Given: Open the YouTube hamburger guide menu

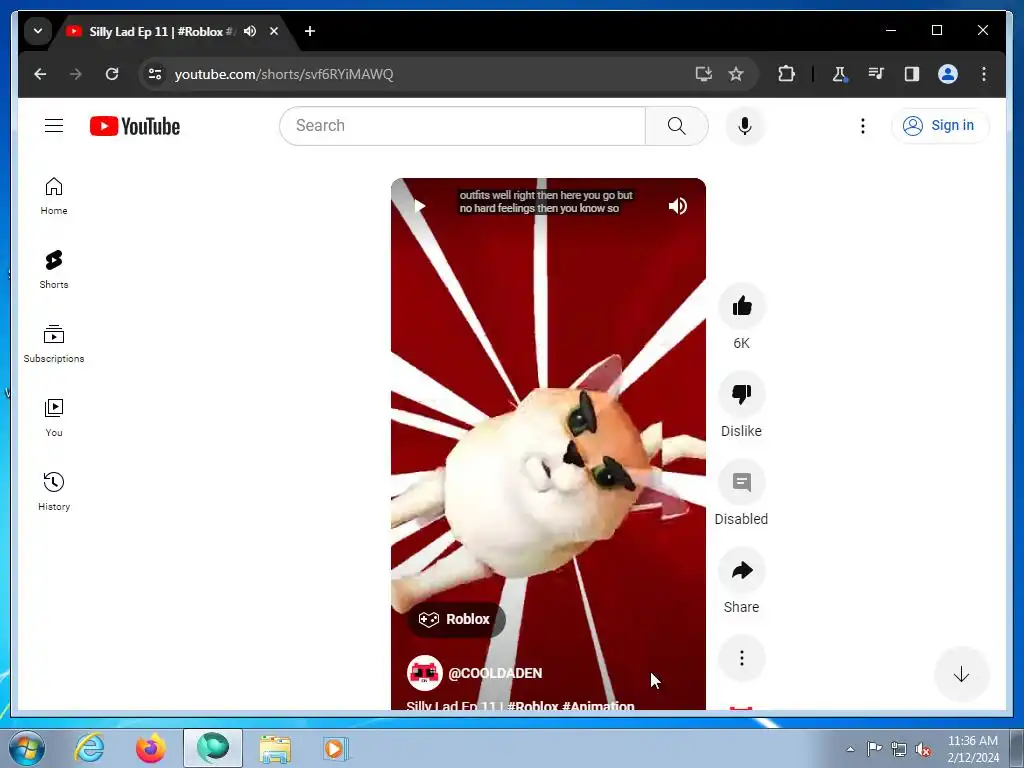Looking at the screenshot, I should [54, 125].
